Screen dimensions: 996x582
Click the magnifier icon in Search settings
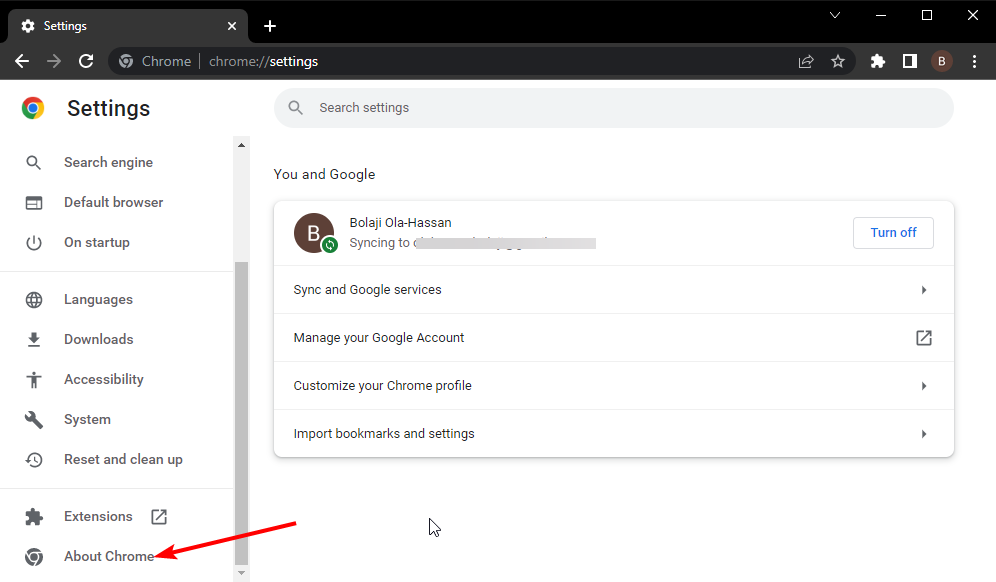pos(295,108)
